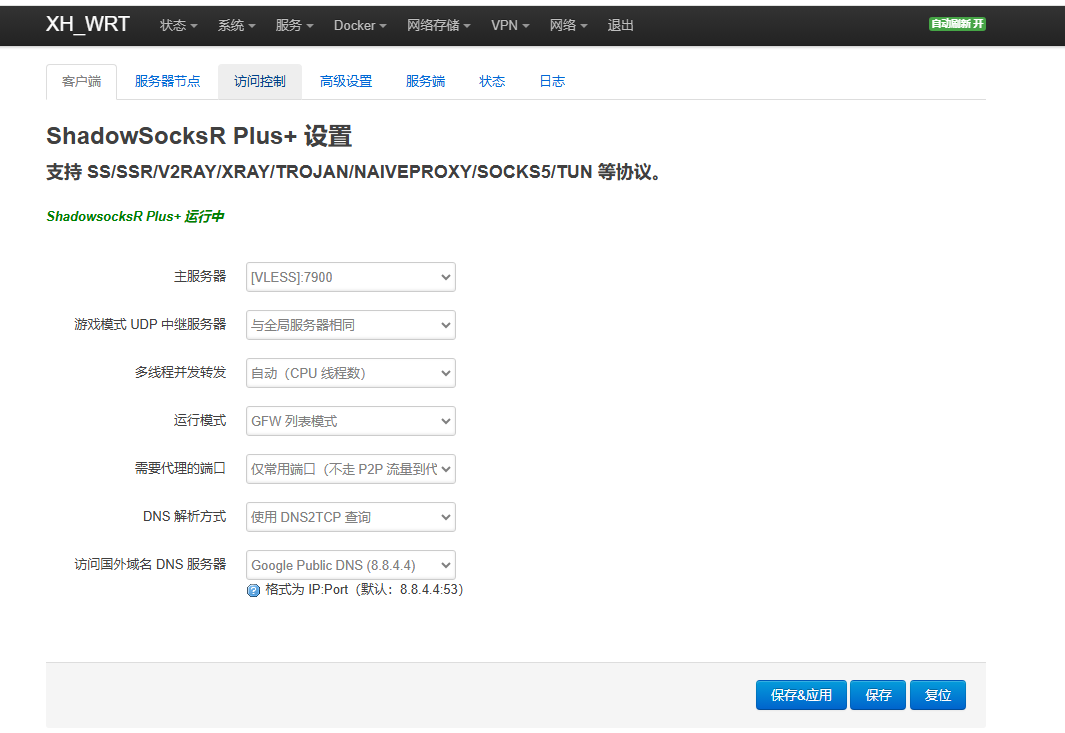Open the multithread concurrent forwarding dropdown

[350, 373]
